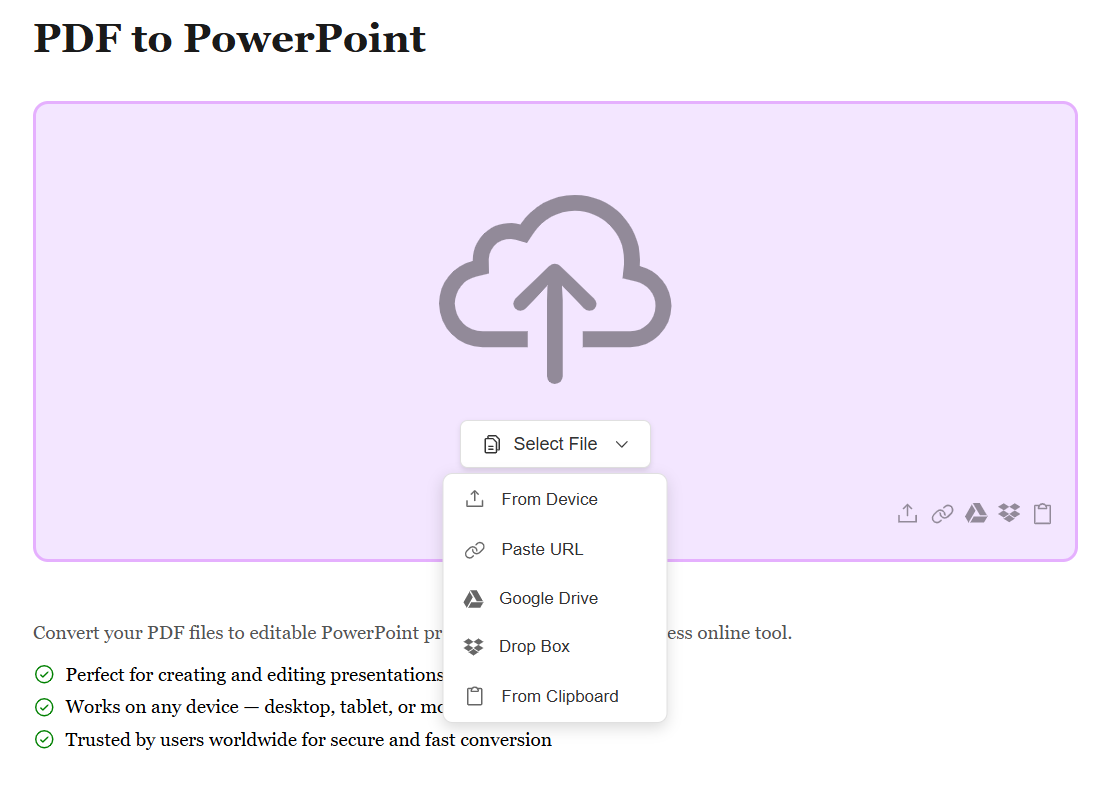Click the Google Drive icon in the drop zone icon row
This screenshot has width=1106, height=798.
pos(976,514)
